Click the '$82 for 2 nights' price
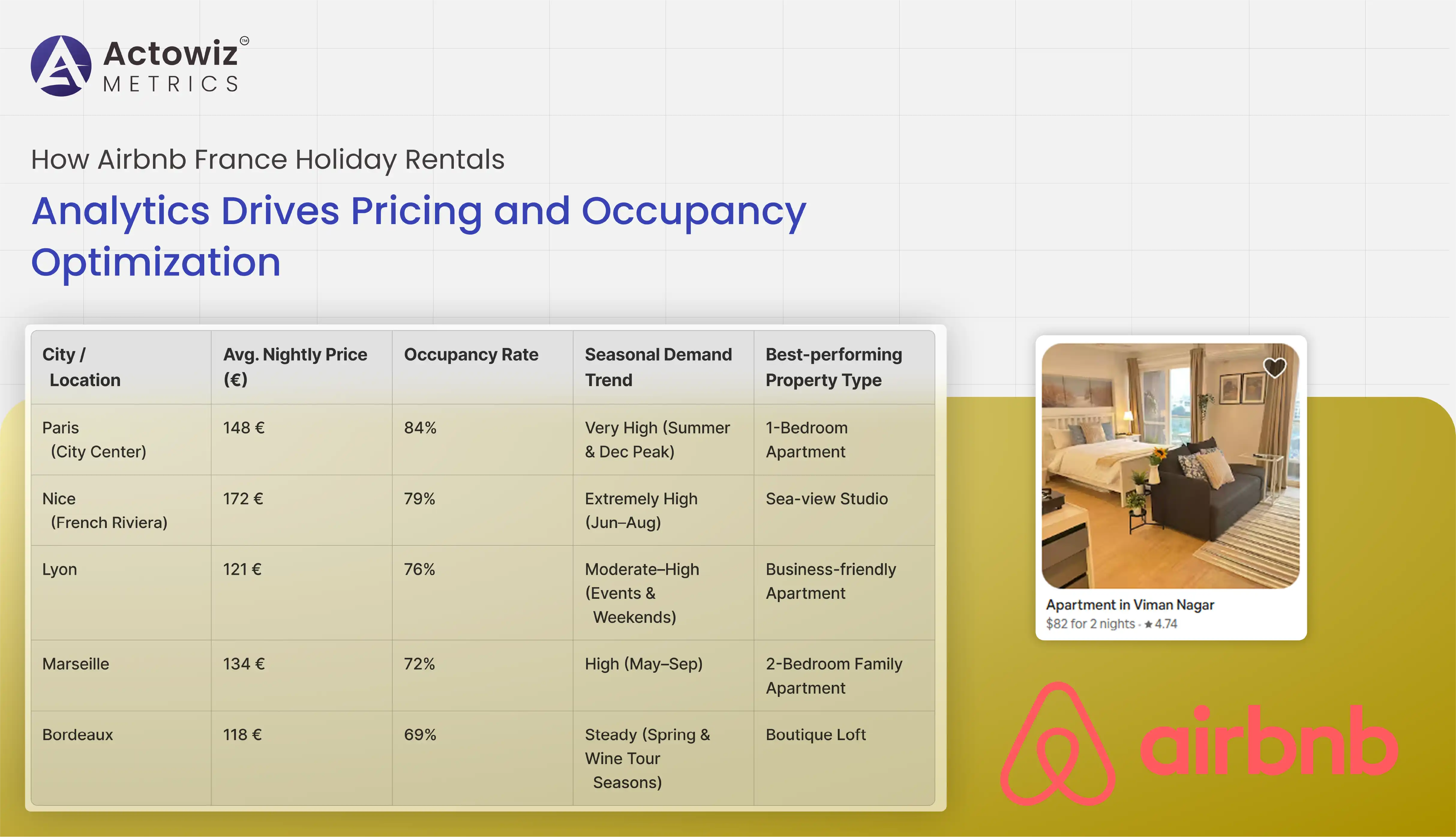This screenshot has height=837, width=1456. point(1090,624)
